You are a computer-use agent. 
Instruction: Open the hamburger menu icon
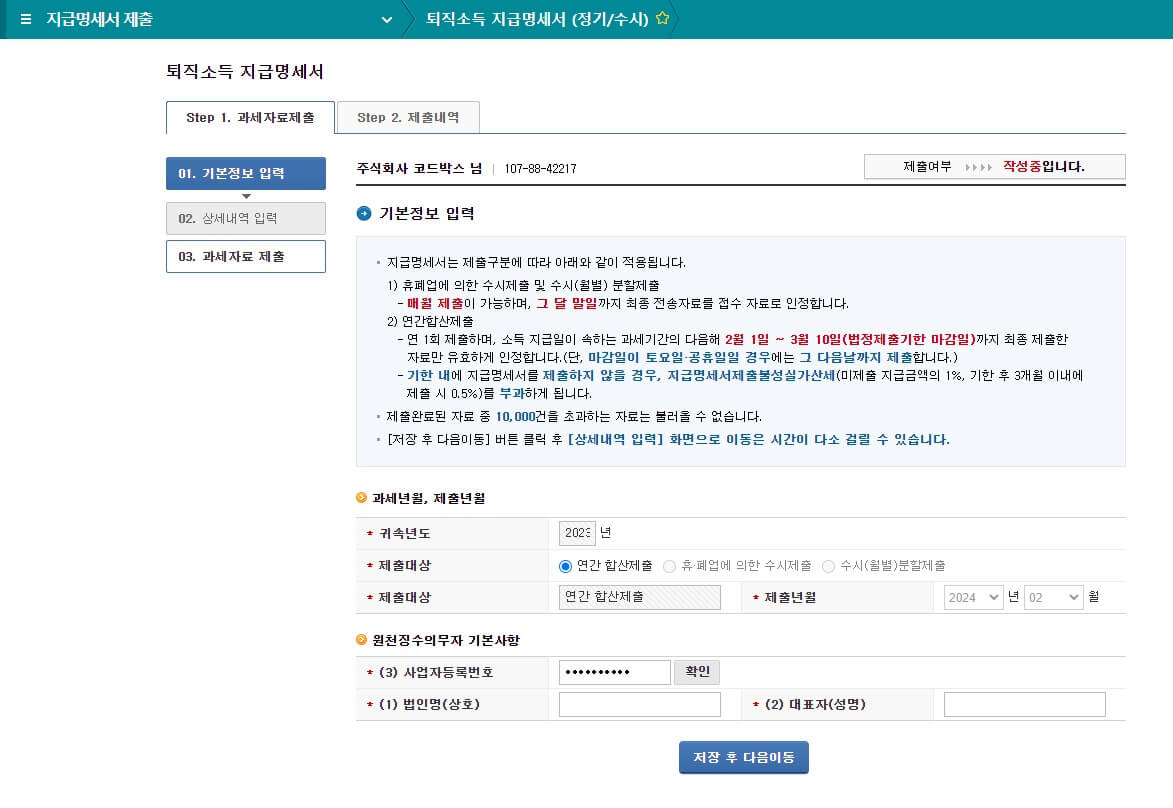point(26,19)
